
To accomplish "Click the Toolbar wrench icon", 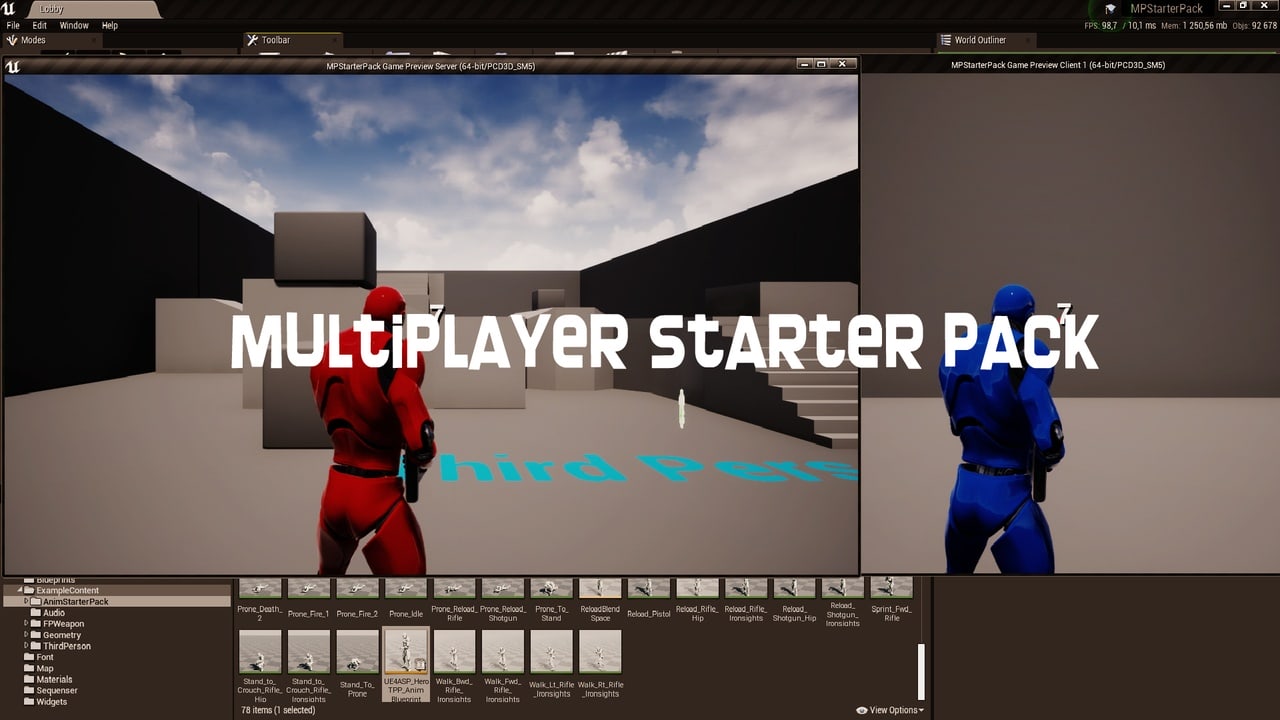I will pos(251,40).
